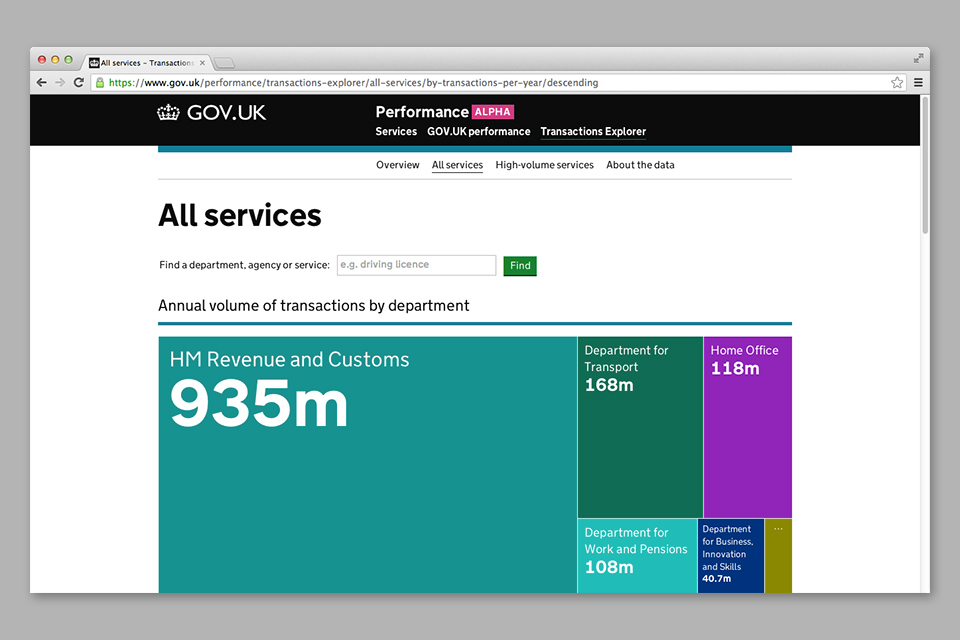Bookmark this page with the star icon
The height and width of the screenshot is (640, 960).
pyautogui.click(x=897, y=83)
